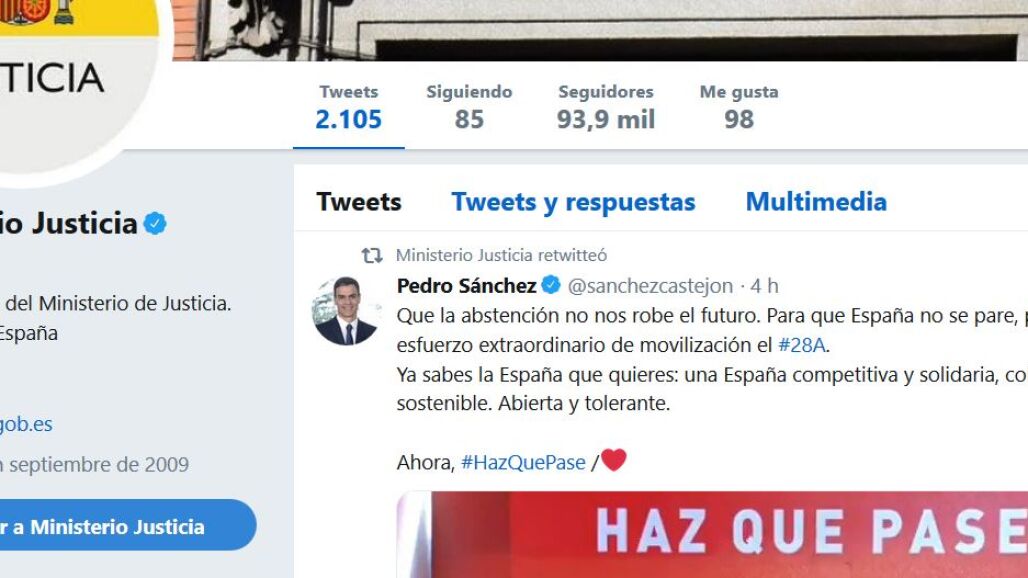
Task: Select the Multimedia tab
Action: tap(816, 202)
